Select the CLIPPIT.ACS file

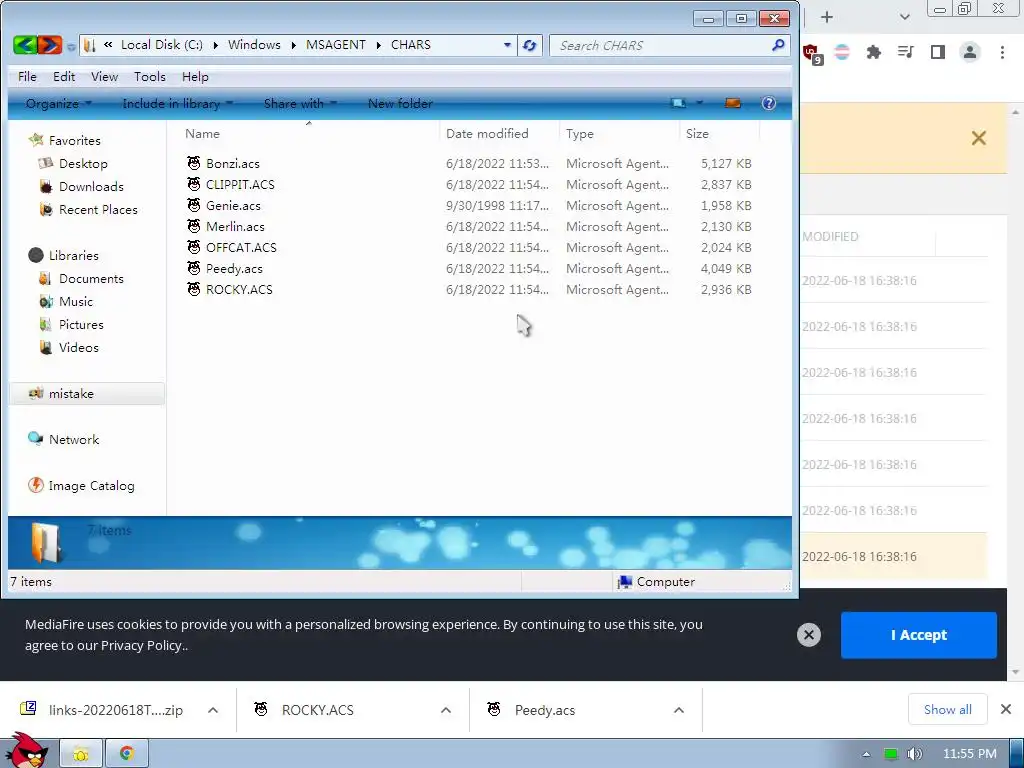[240, 184]
